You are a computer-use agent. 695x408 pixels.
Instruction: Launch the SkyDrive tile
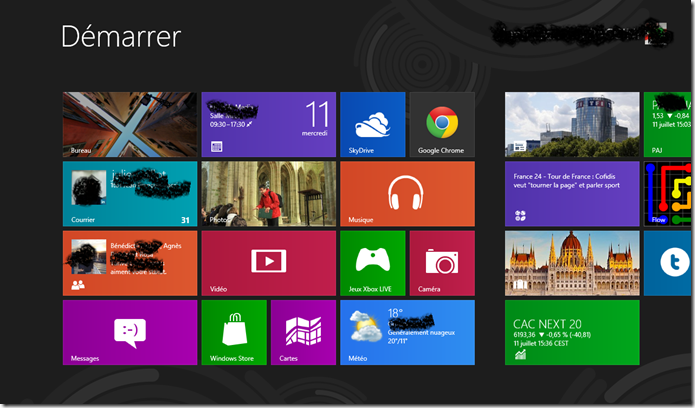373,125
